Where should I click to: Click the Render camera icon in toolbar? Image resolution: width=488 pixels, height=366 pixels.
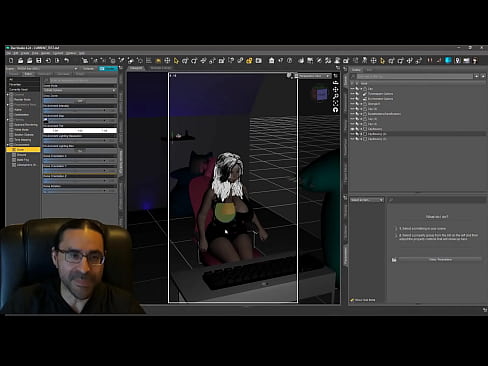(x=259, y=60)
